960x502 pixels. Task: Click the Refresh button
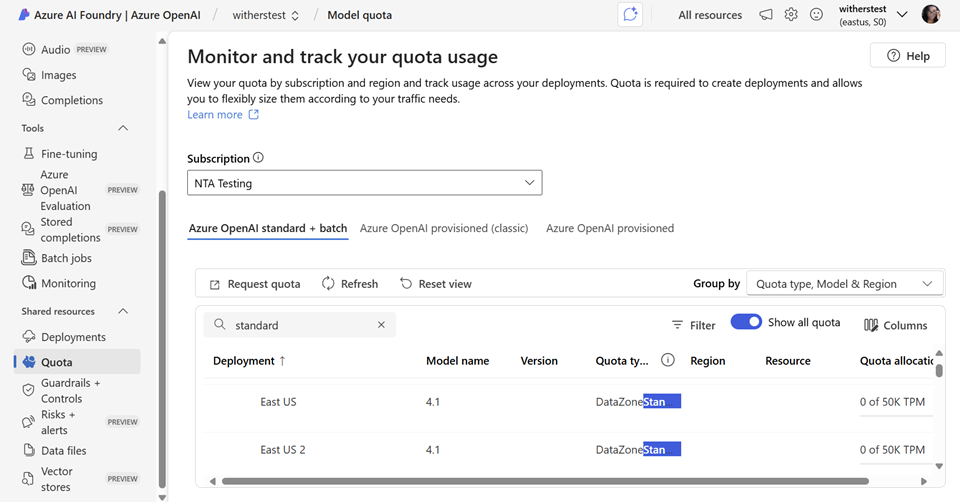pos(350,283)
